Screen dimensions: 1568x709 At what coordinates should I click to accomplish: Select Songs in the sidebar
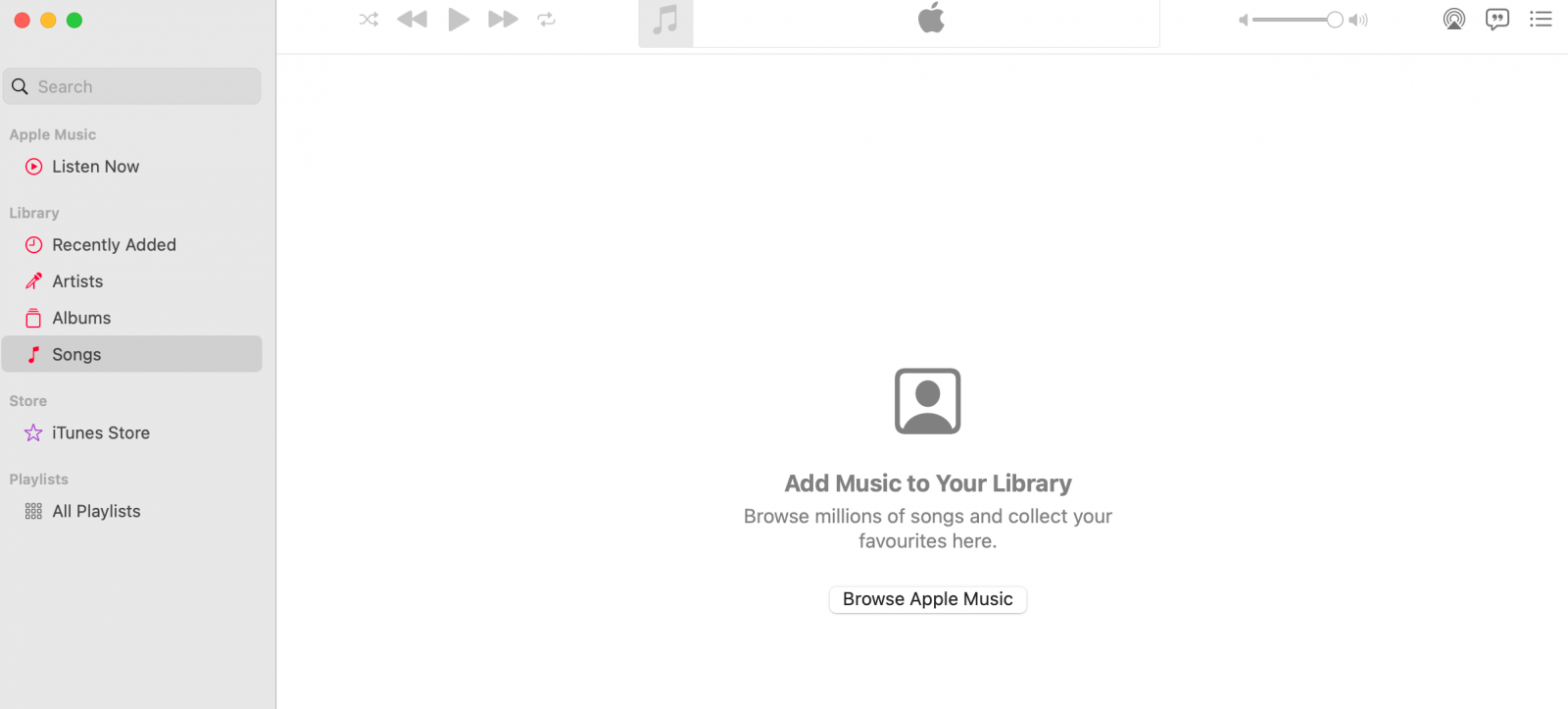(x=132, y=354)
